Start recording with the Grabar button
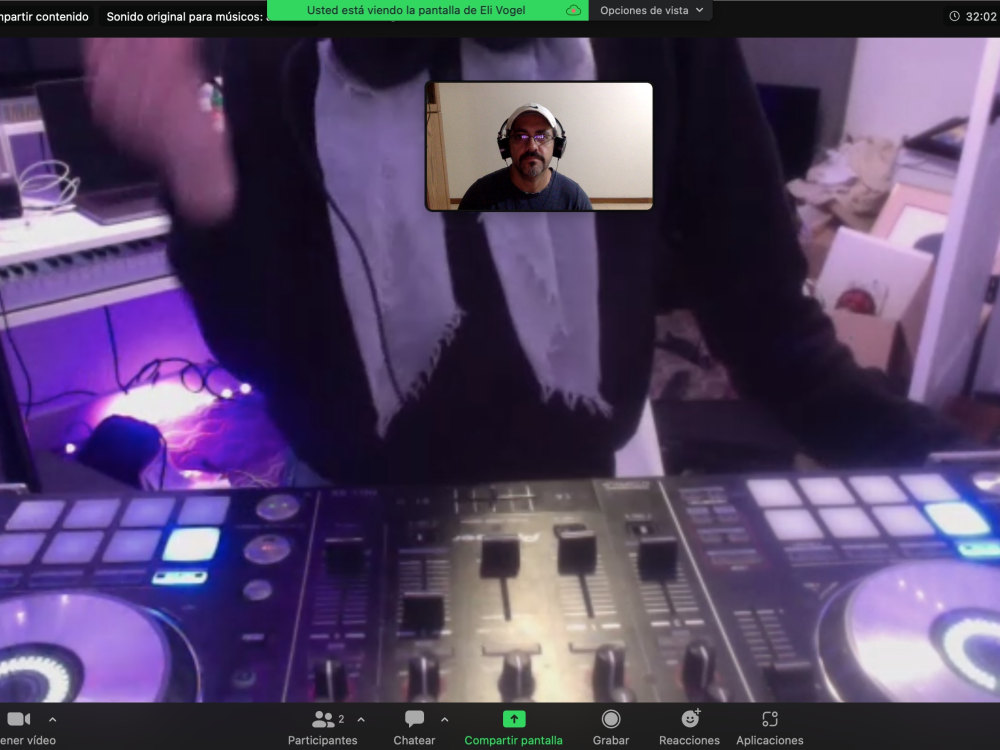Image resolution: width=1000 pixels, height=750 pixels. [611, 728]
